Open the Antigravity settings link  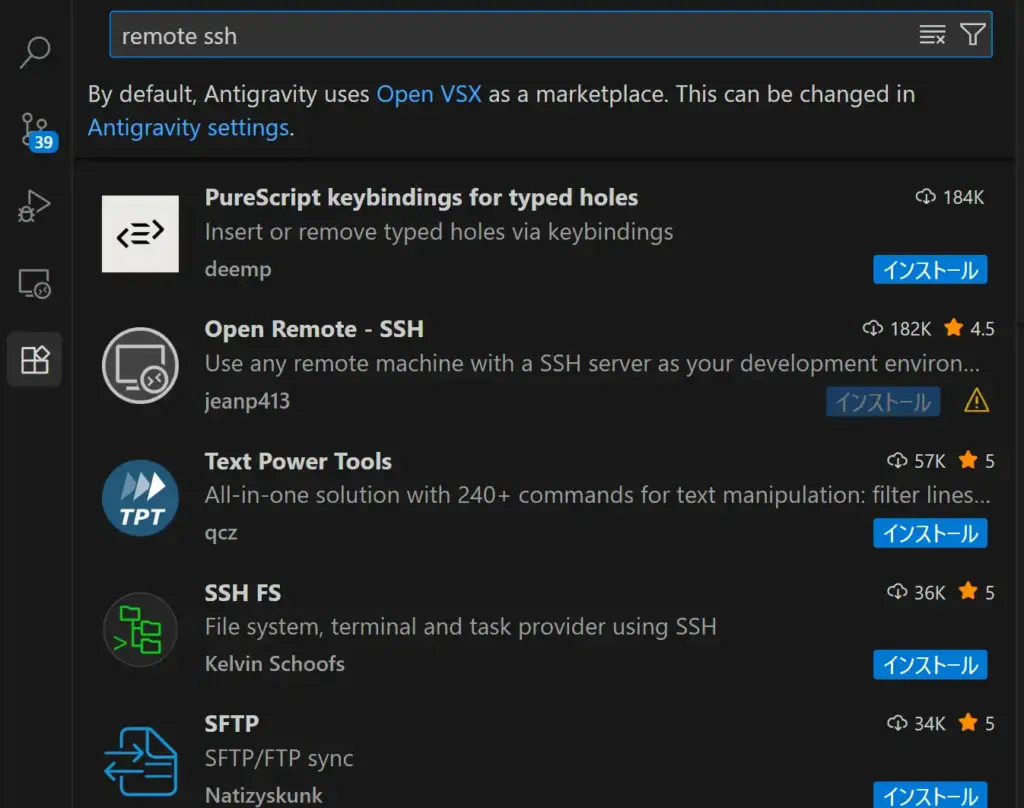(188, 128)
